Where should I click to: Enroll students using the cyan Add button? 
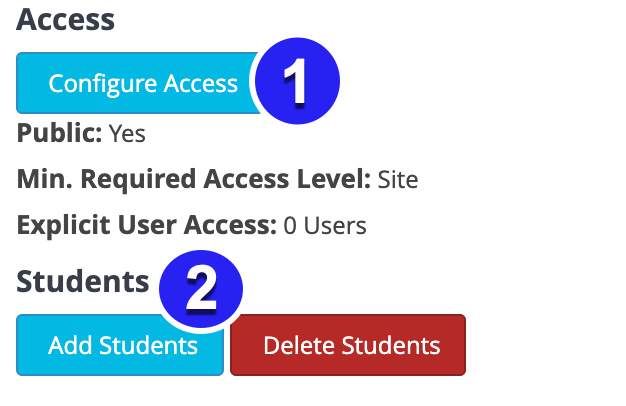(120, 345)
